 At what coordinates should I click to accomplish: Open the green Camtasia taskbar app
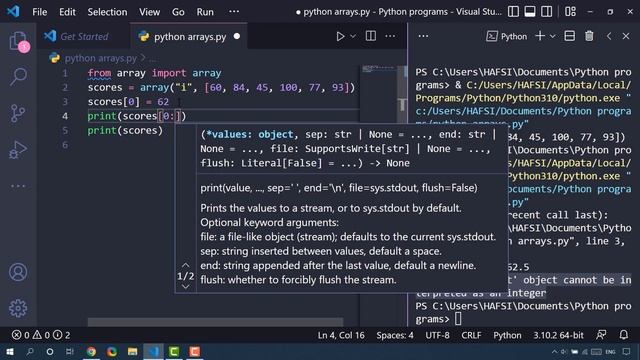(x=174, y=351)
